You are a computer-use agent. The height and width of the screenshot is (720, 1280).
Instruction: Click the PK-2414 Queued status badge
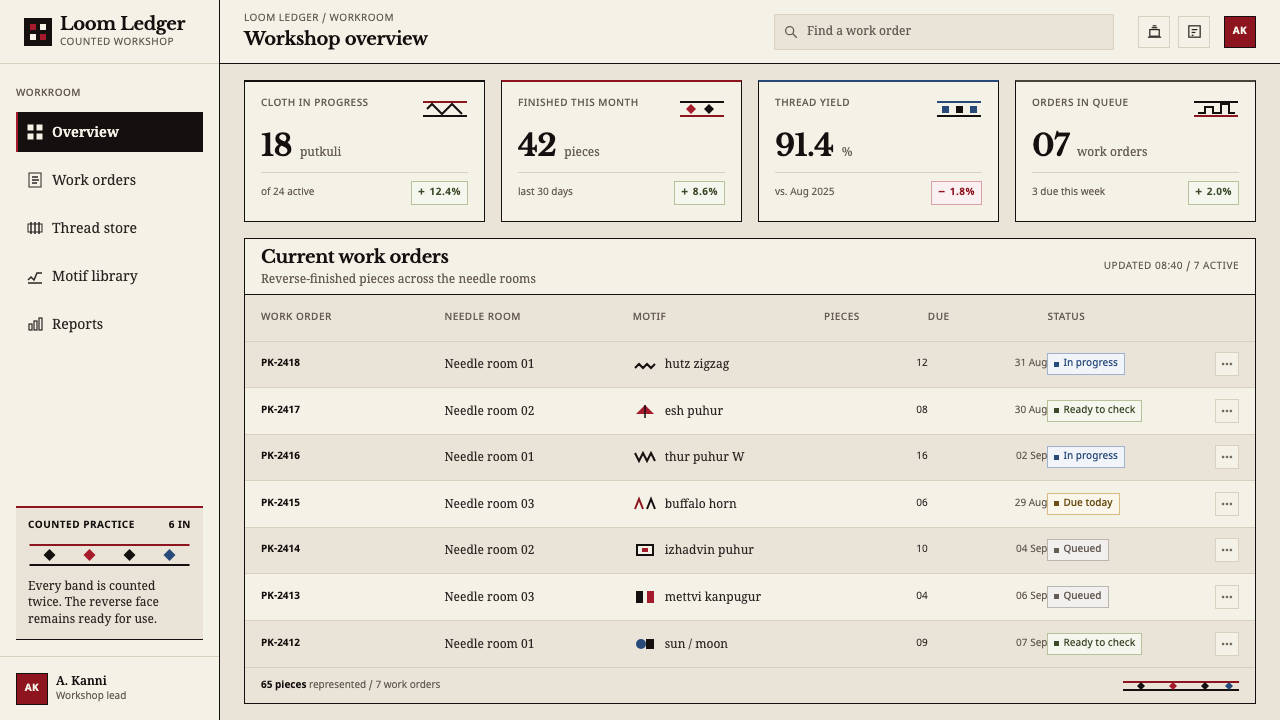click(1078, 550)
